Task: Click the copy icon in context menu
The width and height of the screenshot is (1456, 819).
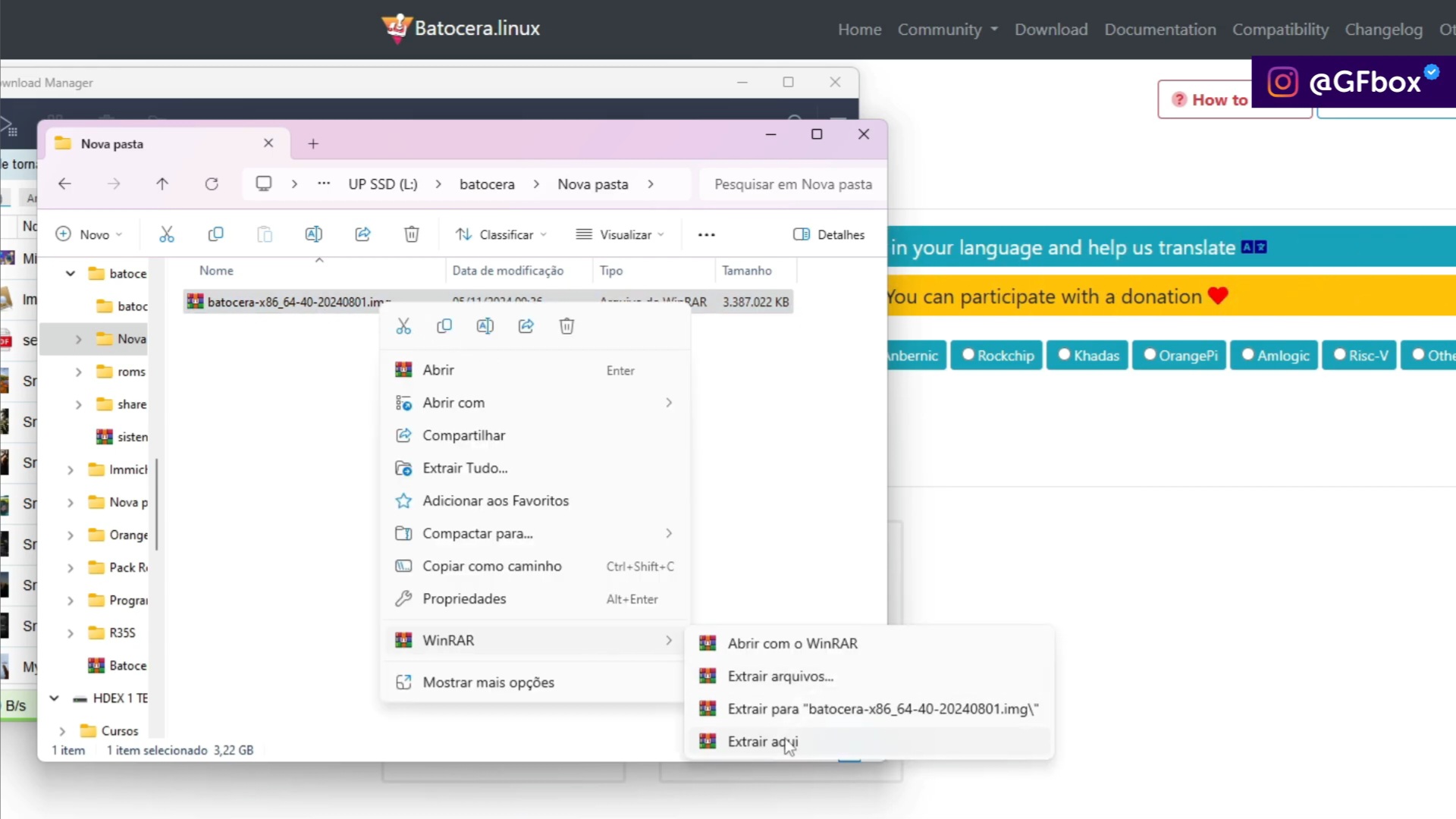Action: (x=444, y=326)
